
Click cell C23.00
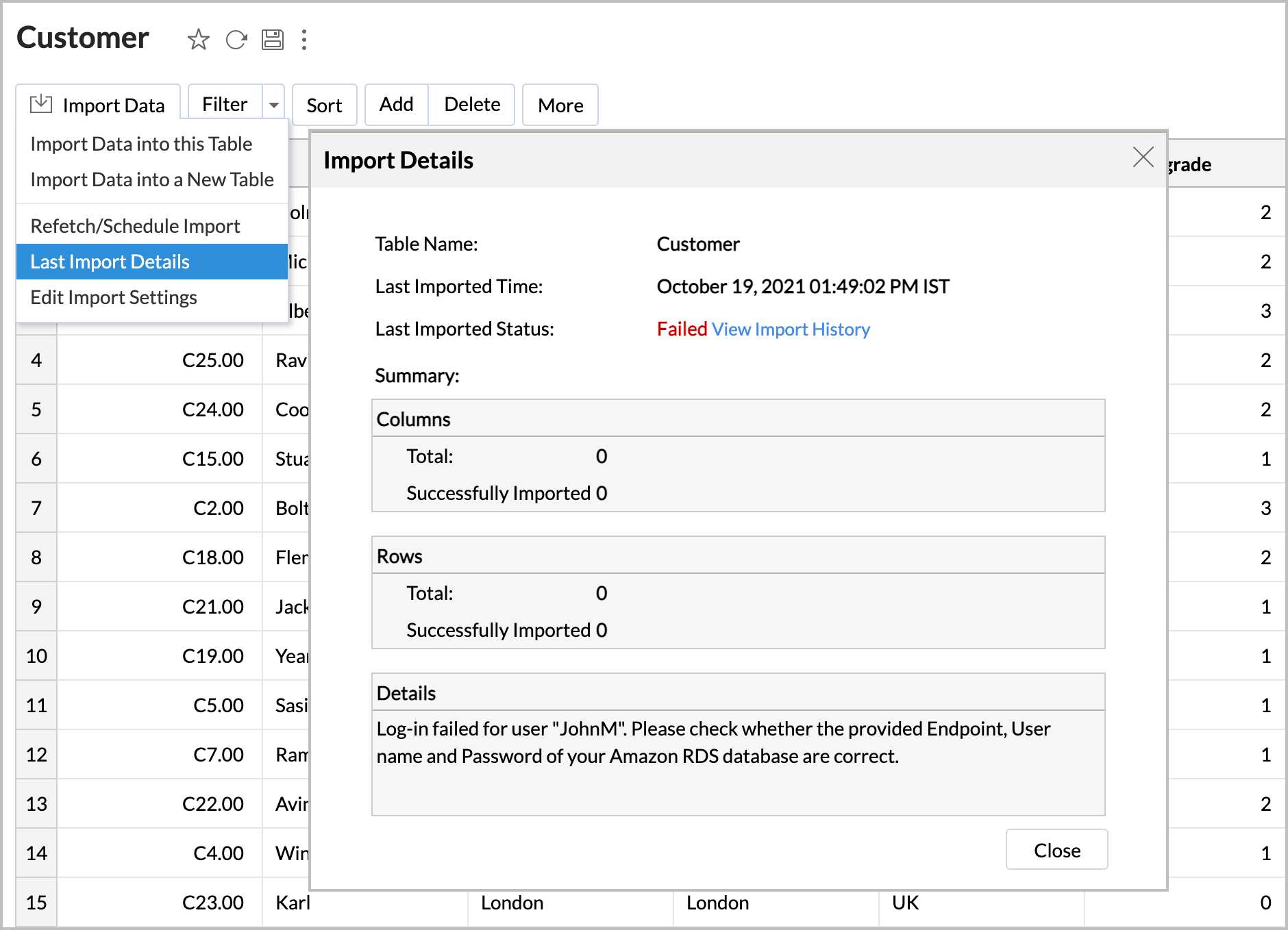pos(160,903)
